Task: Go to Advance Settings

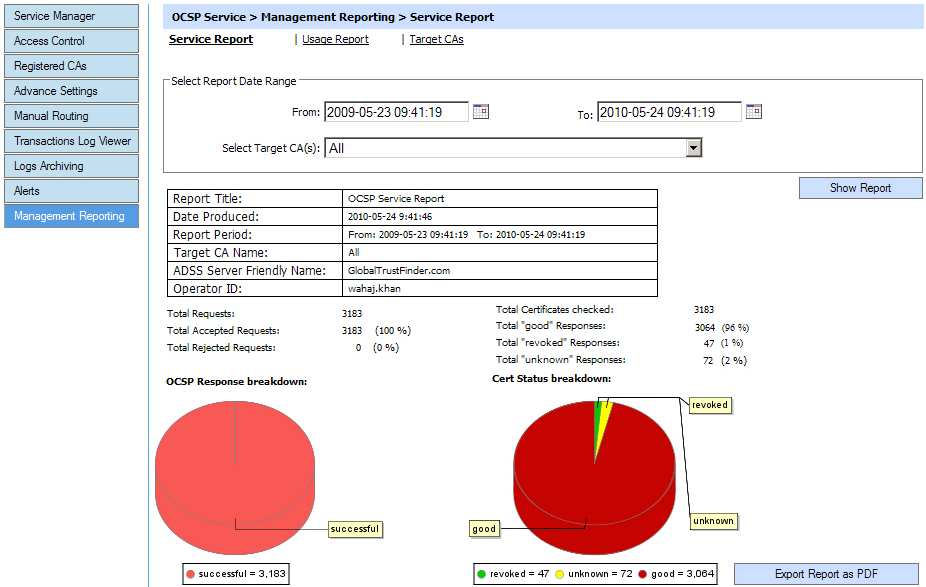Action: (70, 90)
